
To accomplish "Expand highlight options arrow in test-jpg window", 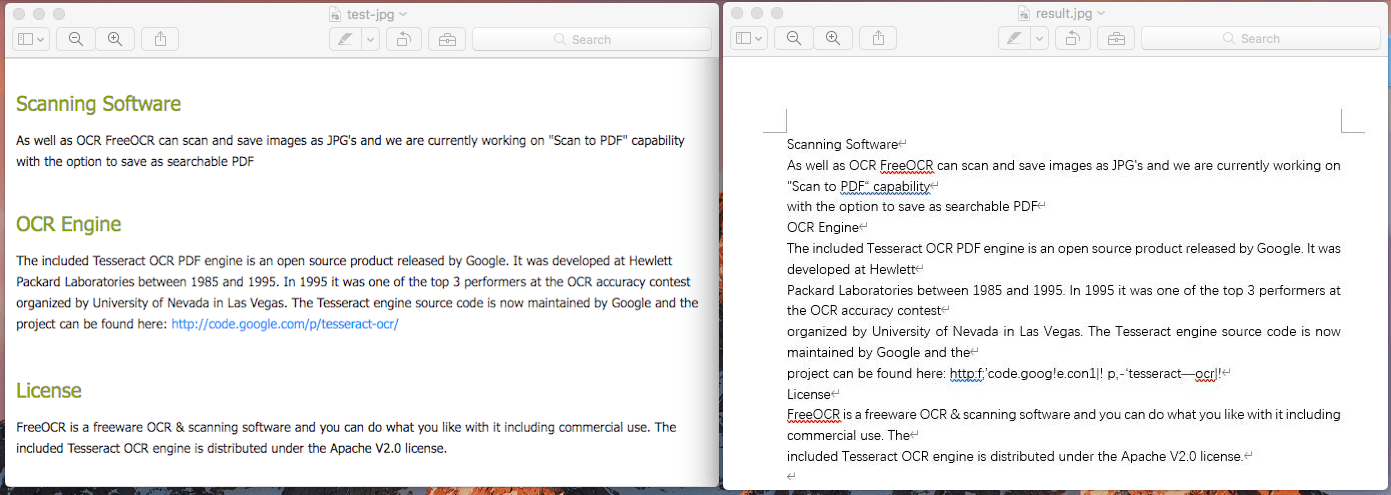I will point(370,39).
